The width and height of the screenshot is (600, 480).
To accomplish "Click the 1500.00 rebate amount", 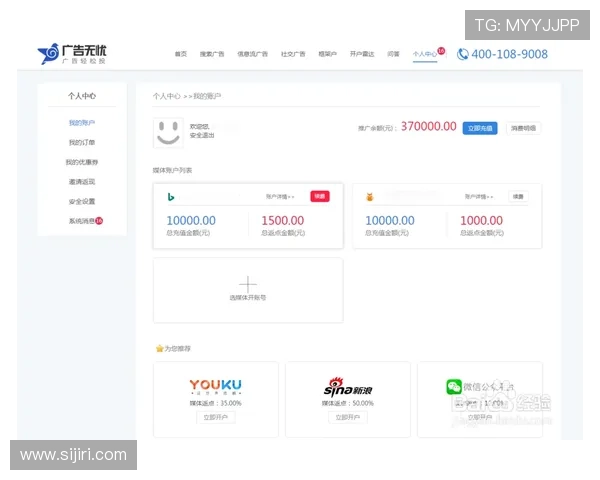I will 283,221.
